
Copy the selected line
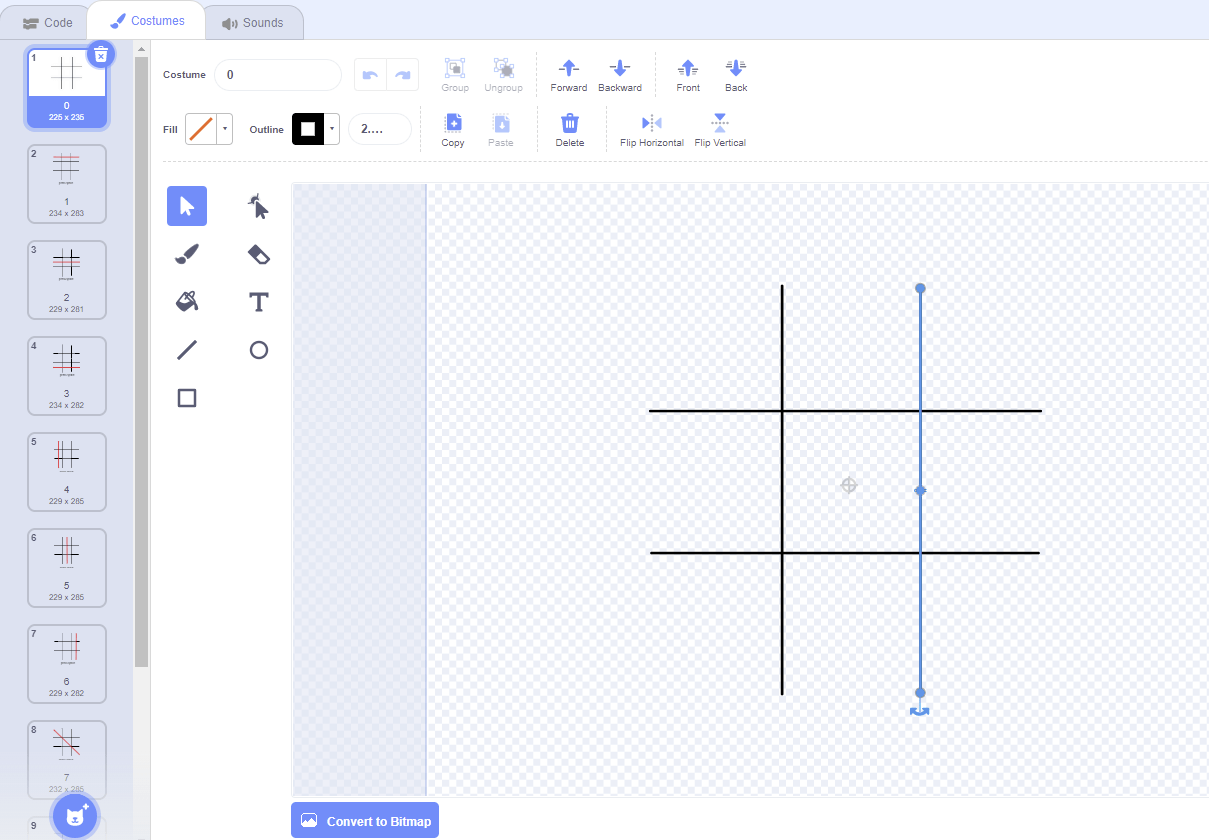[453, 130]
